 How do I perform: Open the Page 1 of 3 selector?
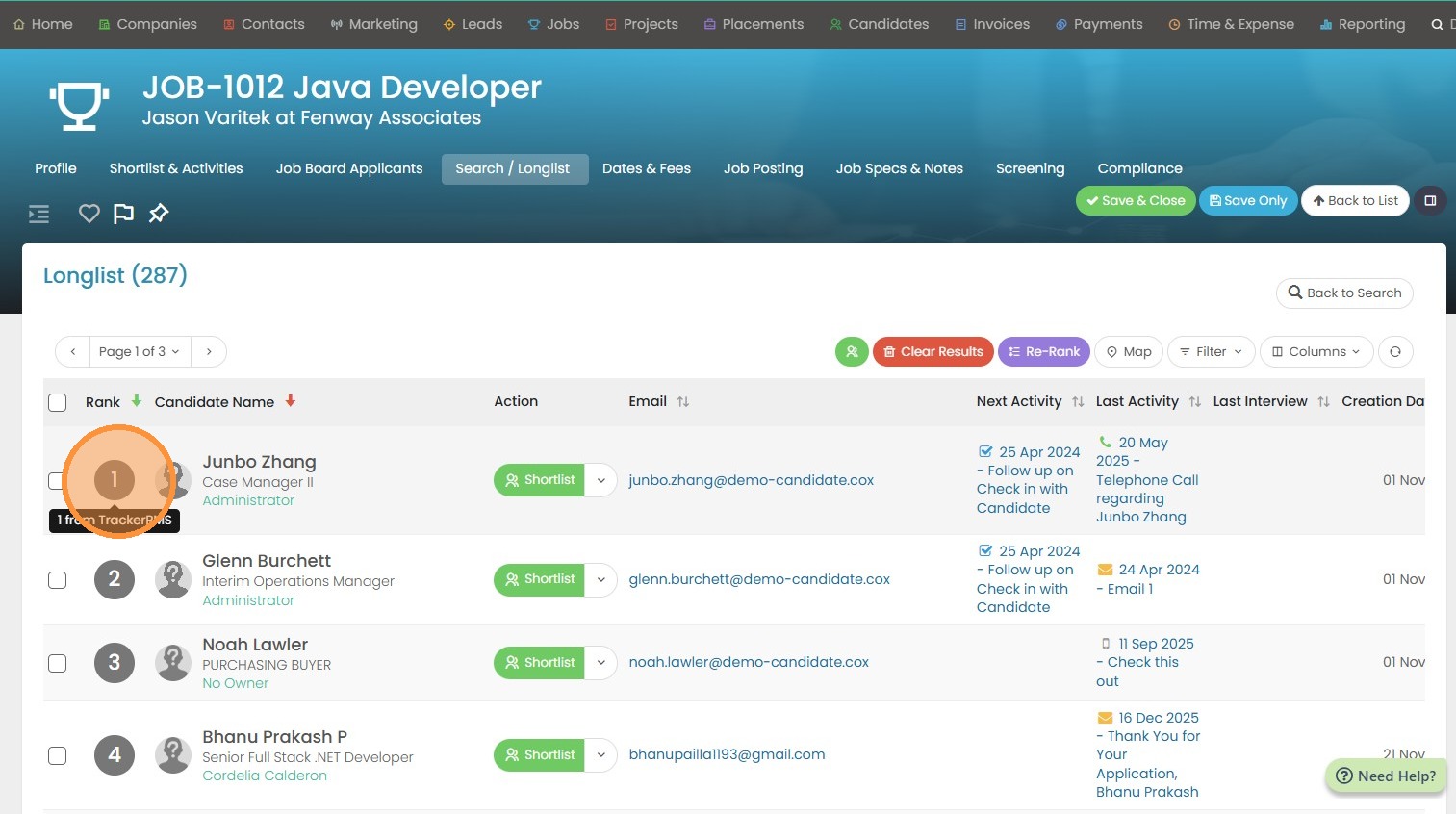pyautogui.click(x=140, y=352)
